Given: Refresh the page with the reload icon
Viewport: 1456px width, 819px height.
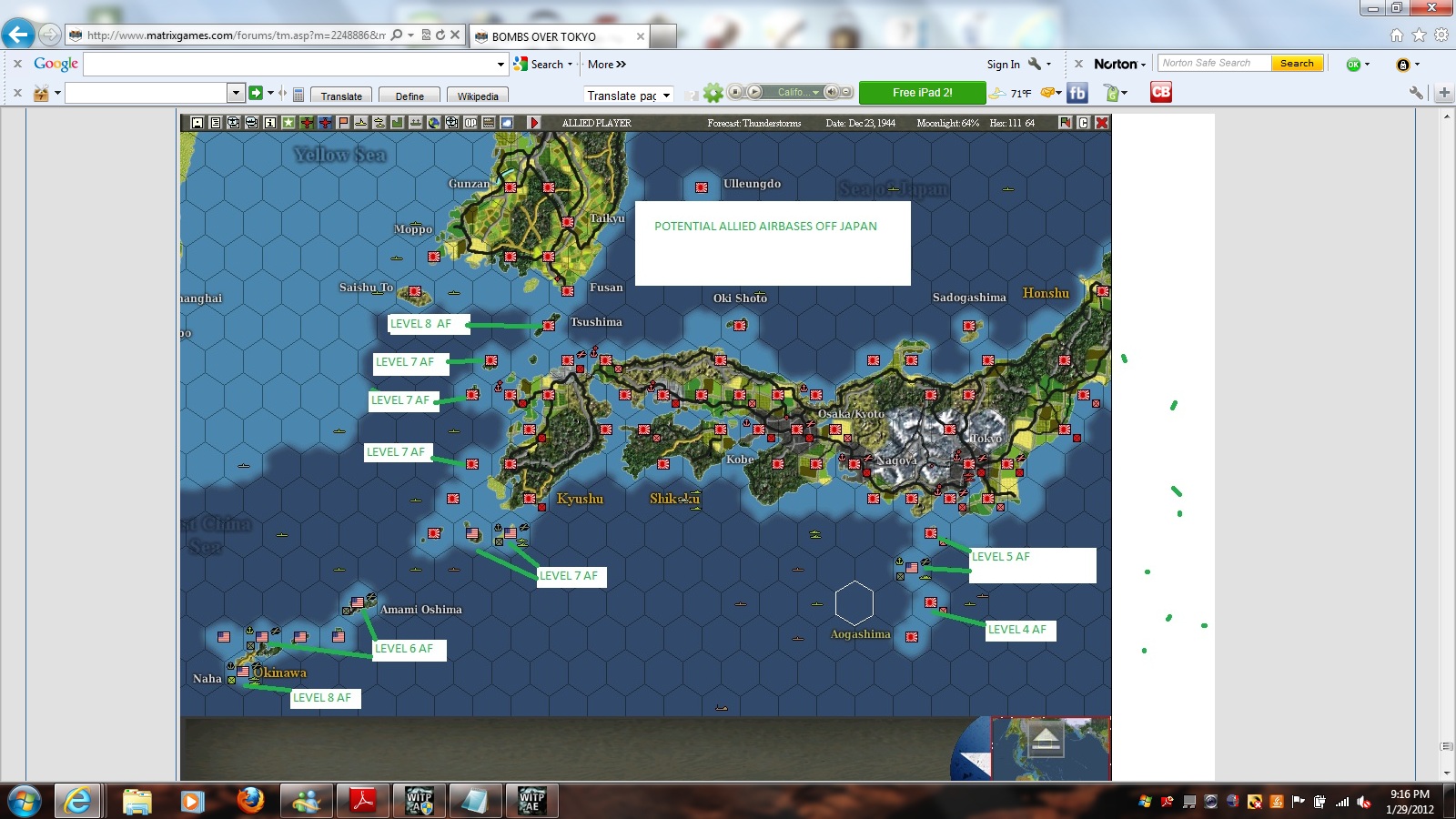Looking at the screenshot, I should [x=440, y=35].
